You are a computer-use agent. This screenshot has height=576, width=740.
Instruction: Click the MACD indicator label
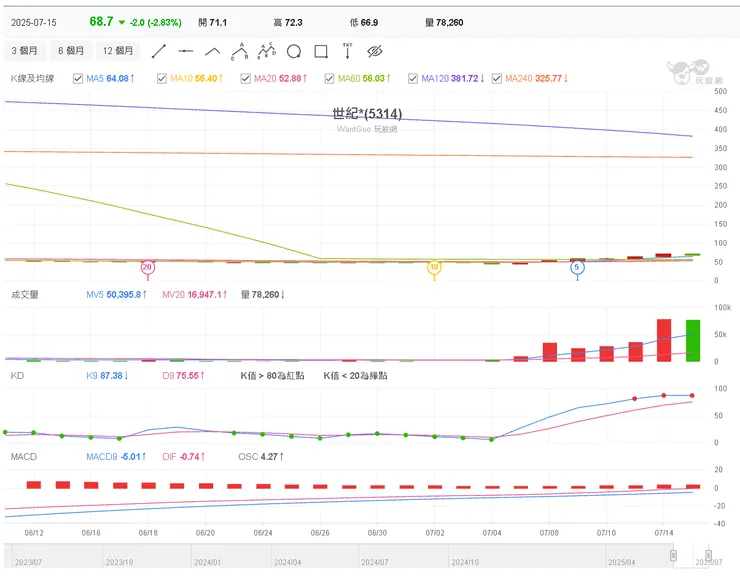[24, 457]
